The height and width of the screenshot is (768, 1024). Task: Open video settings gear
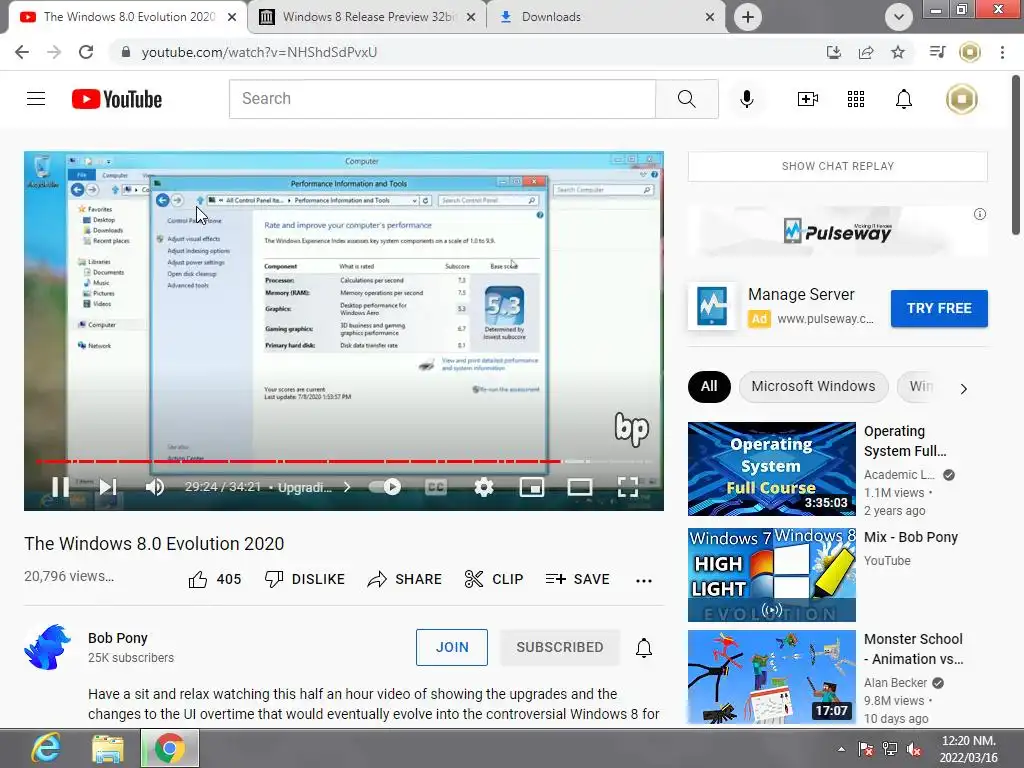pyautogui.click(x=483, y=487)
